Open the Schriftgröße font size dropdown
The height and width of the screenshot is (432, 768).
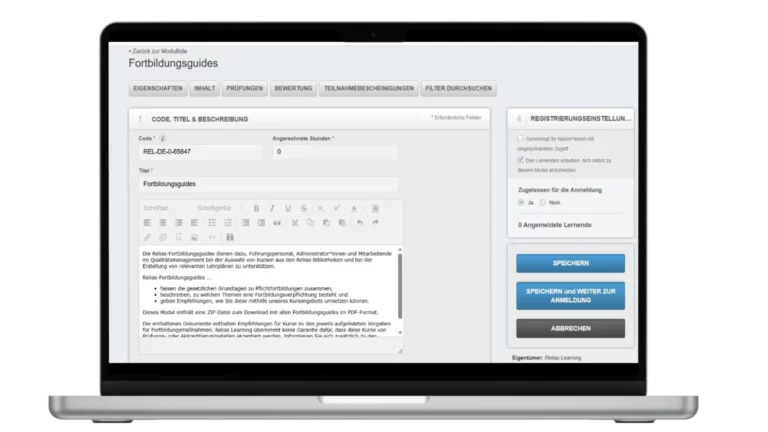[x=219, y=208]
